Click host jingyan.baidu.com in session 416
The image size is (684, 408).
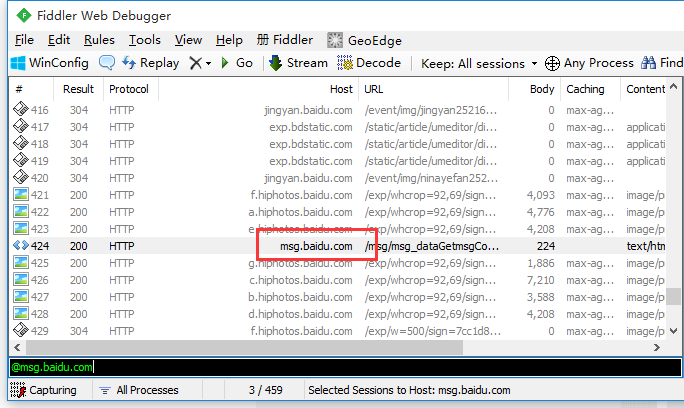tap(308, 110)
